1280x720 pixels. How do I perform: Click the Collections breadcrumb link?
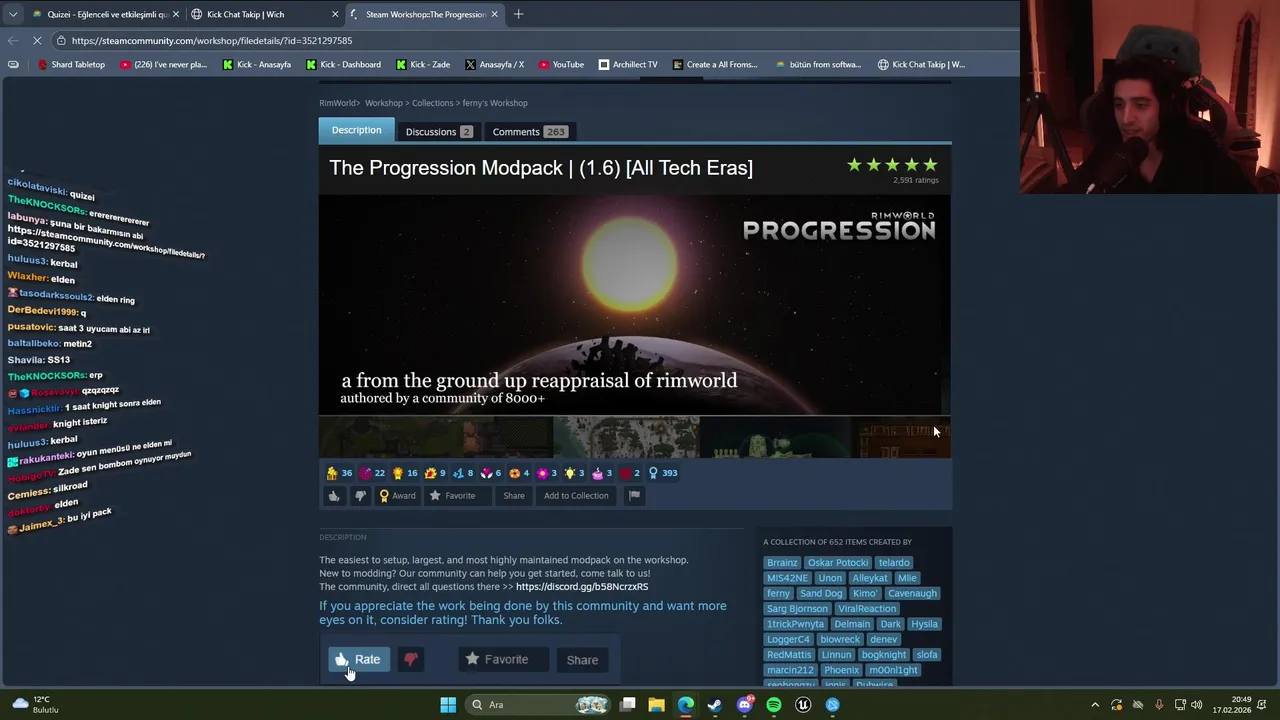coord(432,103)
